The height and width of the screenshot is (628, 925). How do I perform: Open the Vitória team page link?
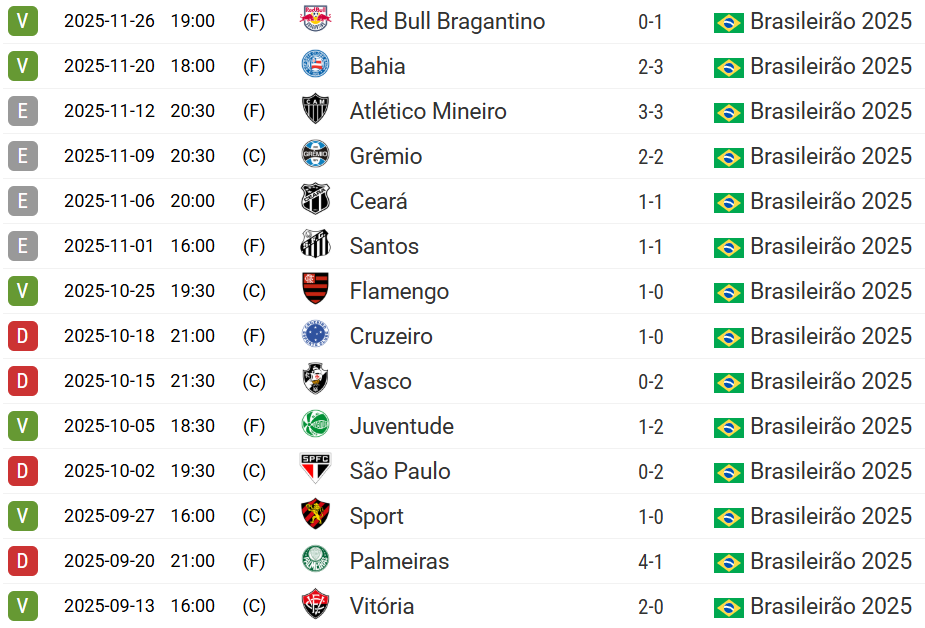381,606
